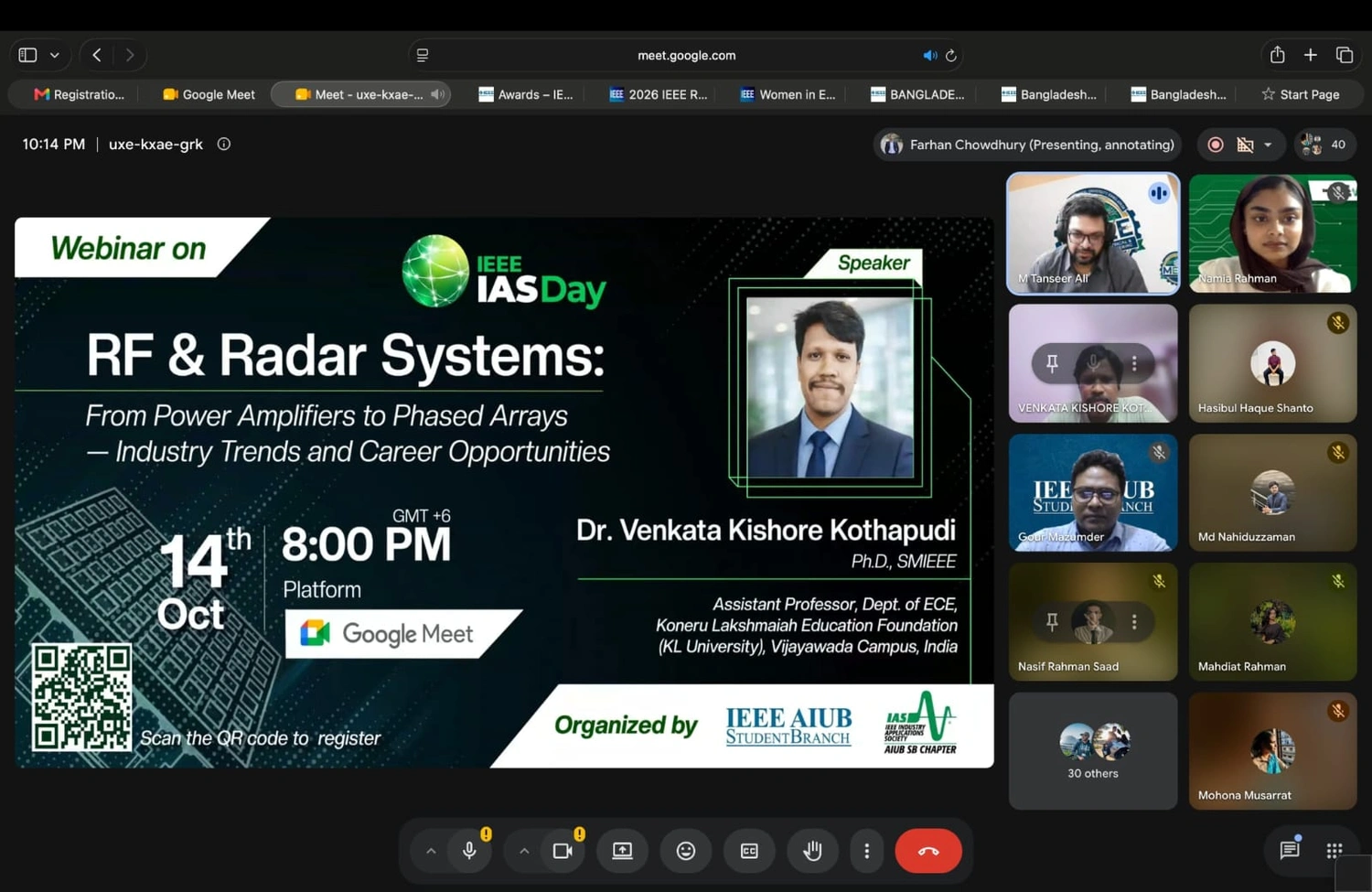Open the sidebar options chevron
Viewport: 1372px width, 892px height.
coord(55,55)
